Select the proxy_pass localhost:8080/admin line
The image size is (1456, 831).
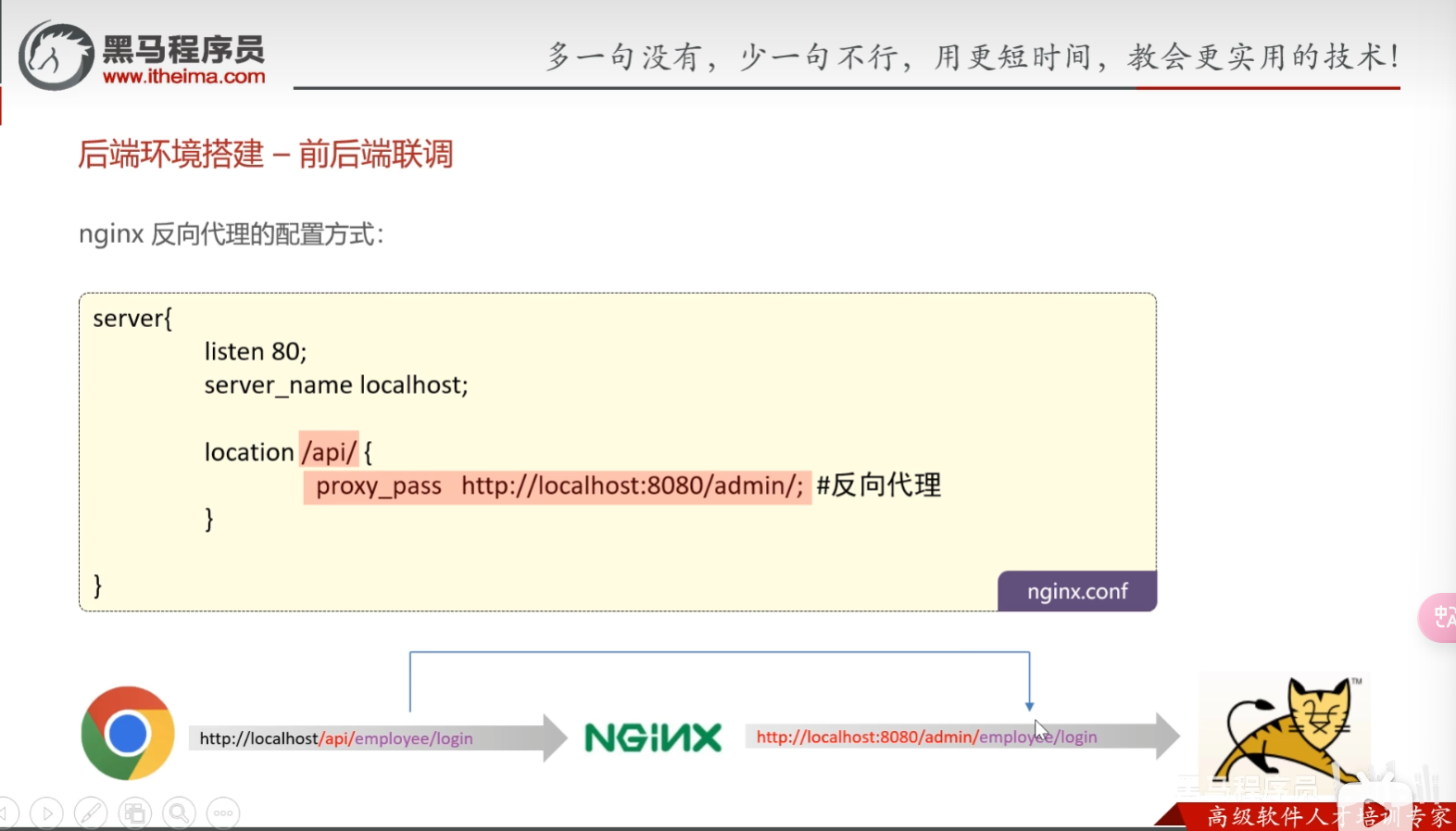pyautogui.click(x=558, y=485)
